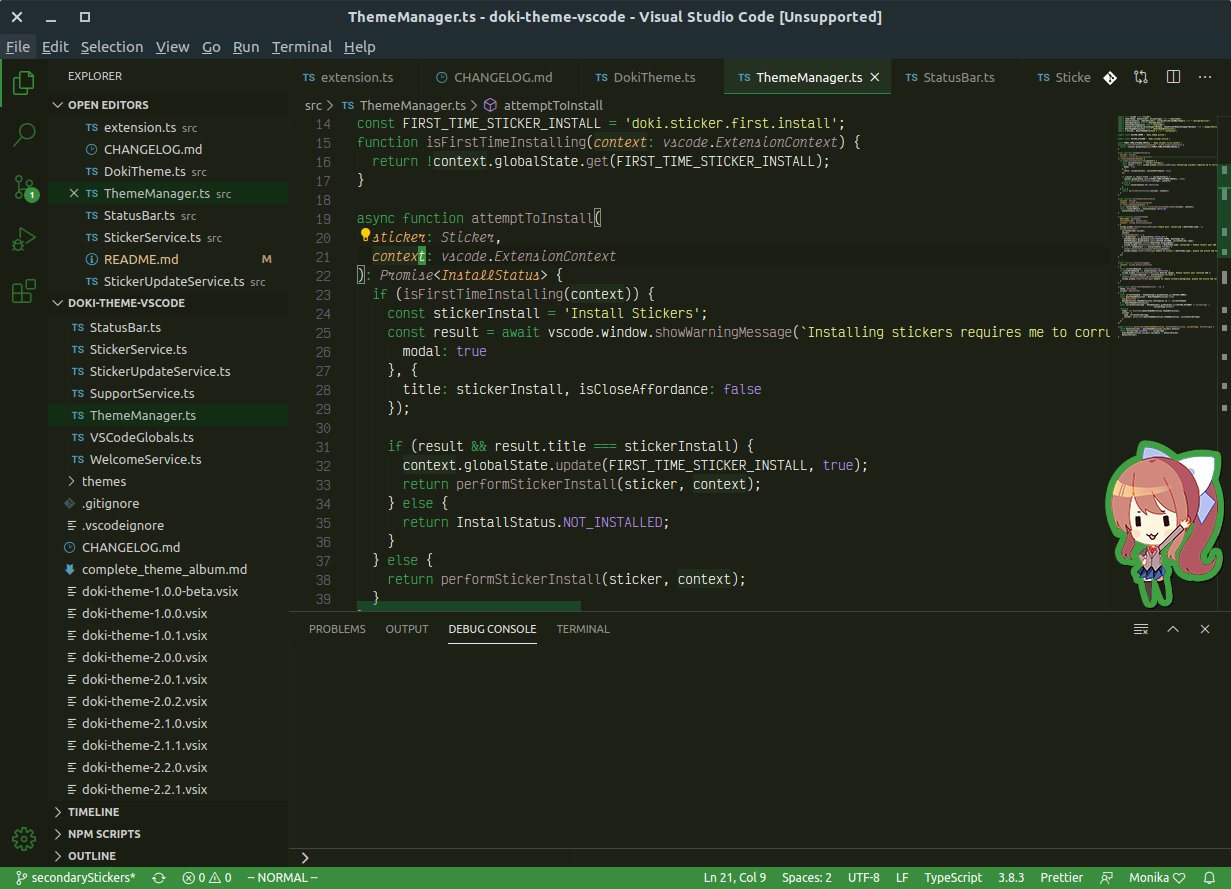The width and height of the screenshot is (1231, 889).
Task: Select the Debug Console panel tab
Action: [492, 629]
